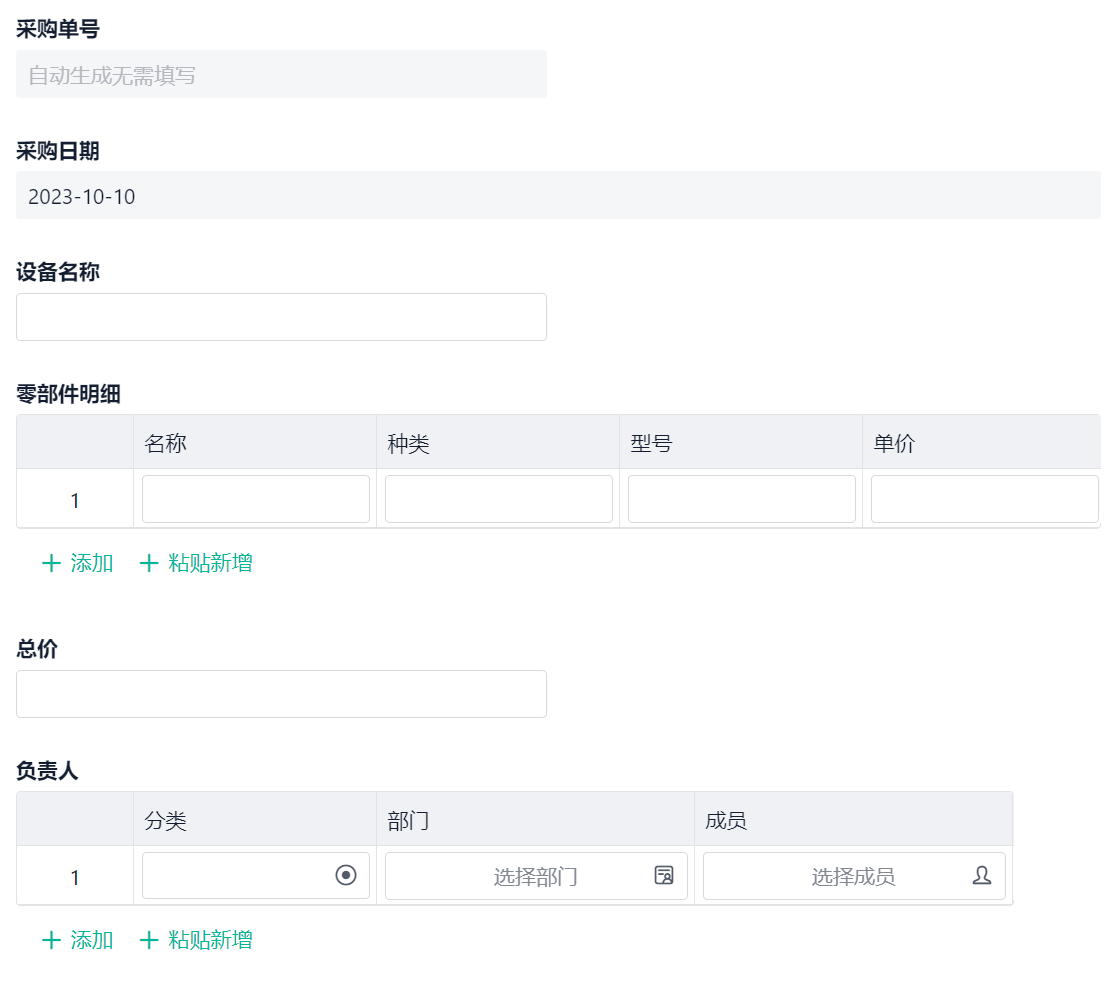Click plus icon for 零部件明细 添加
The image size is (1113, 989).
(x=51, y=563)
